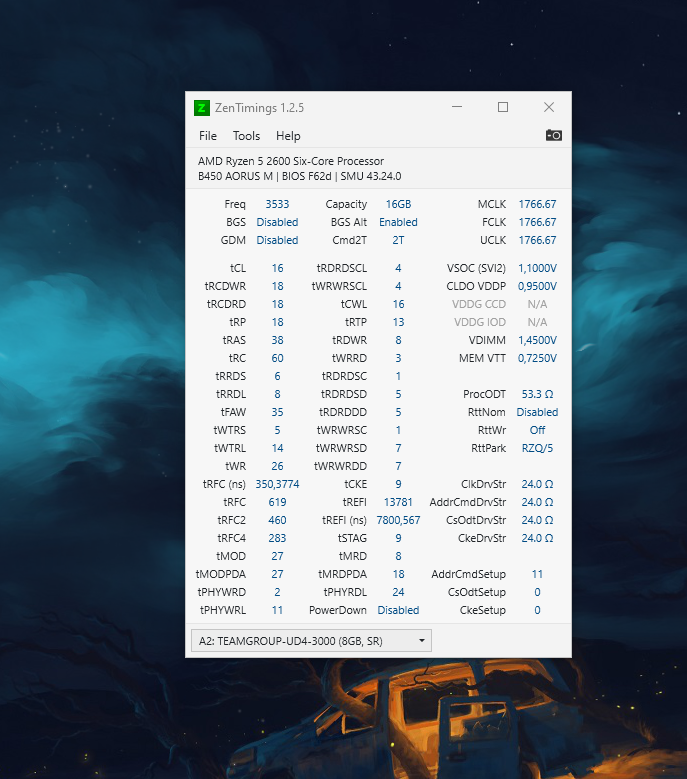Open the Tools menu
The width and height of the screenshot is (687, 779).
246,136
